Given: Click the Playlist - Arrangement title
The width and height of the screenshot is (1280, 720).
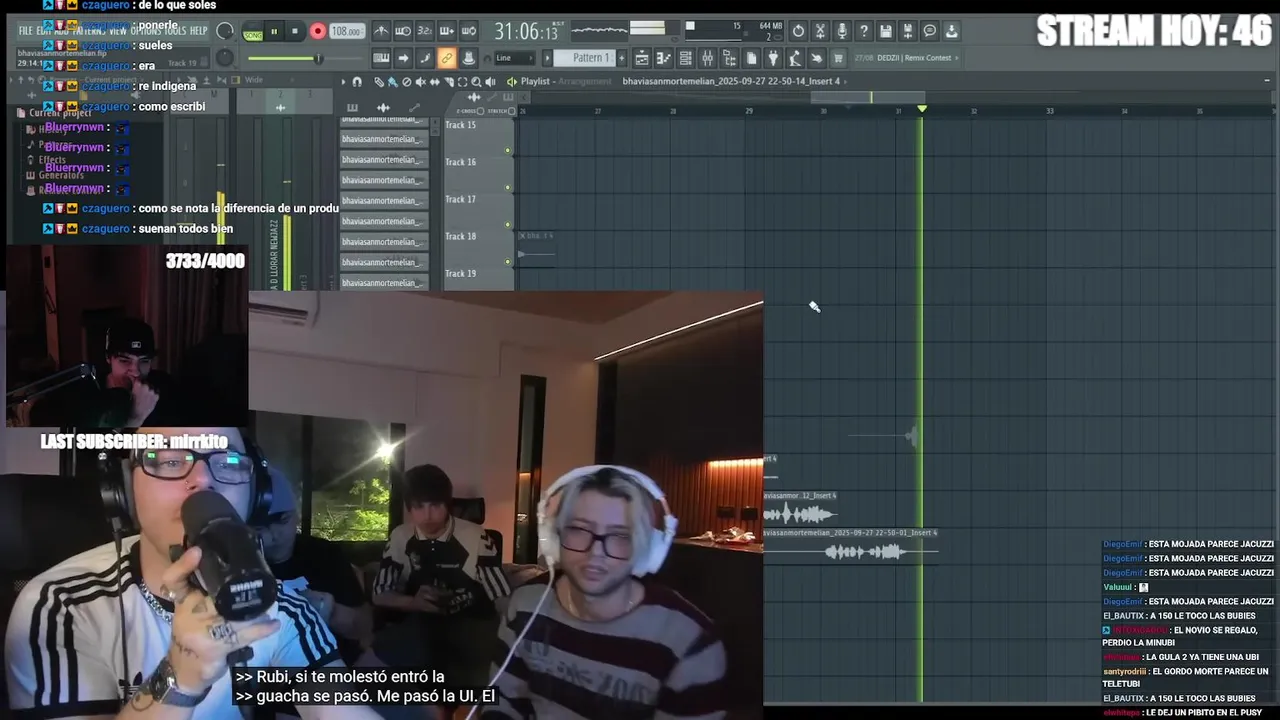Looking at the screenshot, I should [565, 81].
